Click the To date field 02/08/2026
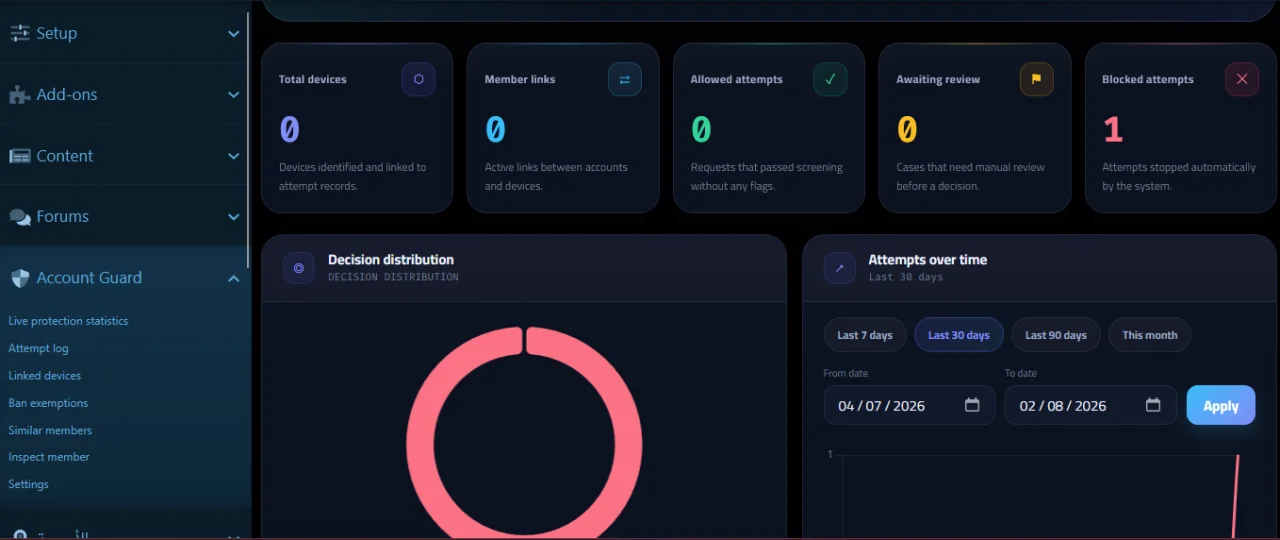Image resolution: width=1280 pixels, height=540 pixels. (1091, 405)
